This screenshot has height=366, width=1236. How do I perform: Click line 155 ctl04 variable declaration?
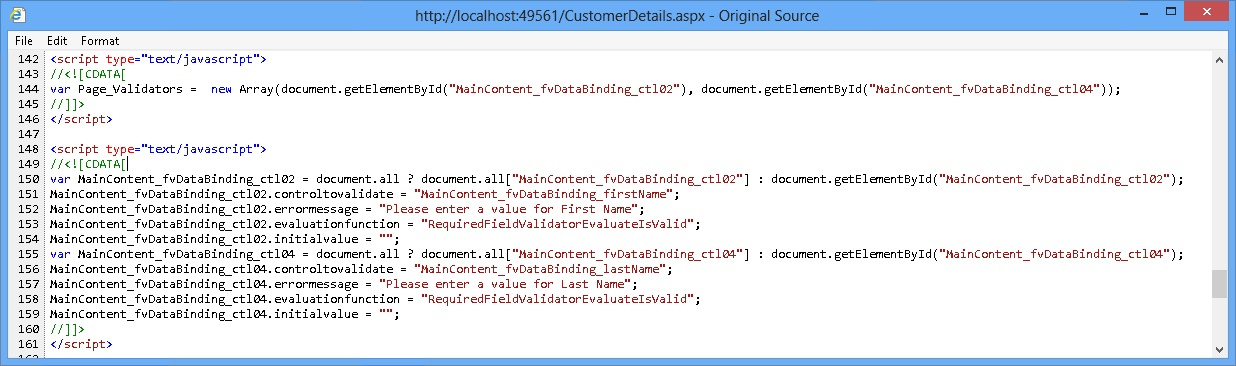pyautogui.click(x=617, y=254)
